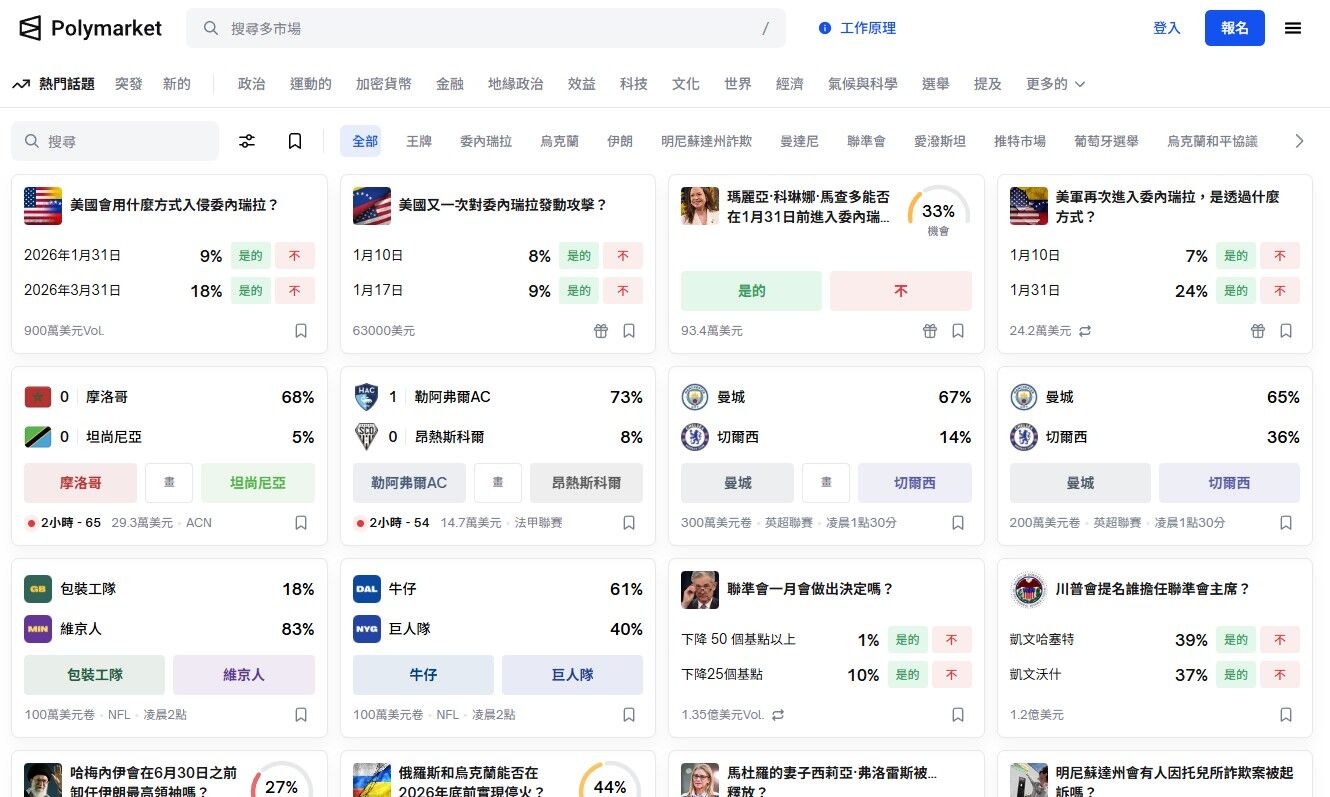Viewport: 1330px width, 797px height.
Task: Bookmark the 川普會提名誰擔任聯準會主席 market
Action: tap(1286, 714)
